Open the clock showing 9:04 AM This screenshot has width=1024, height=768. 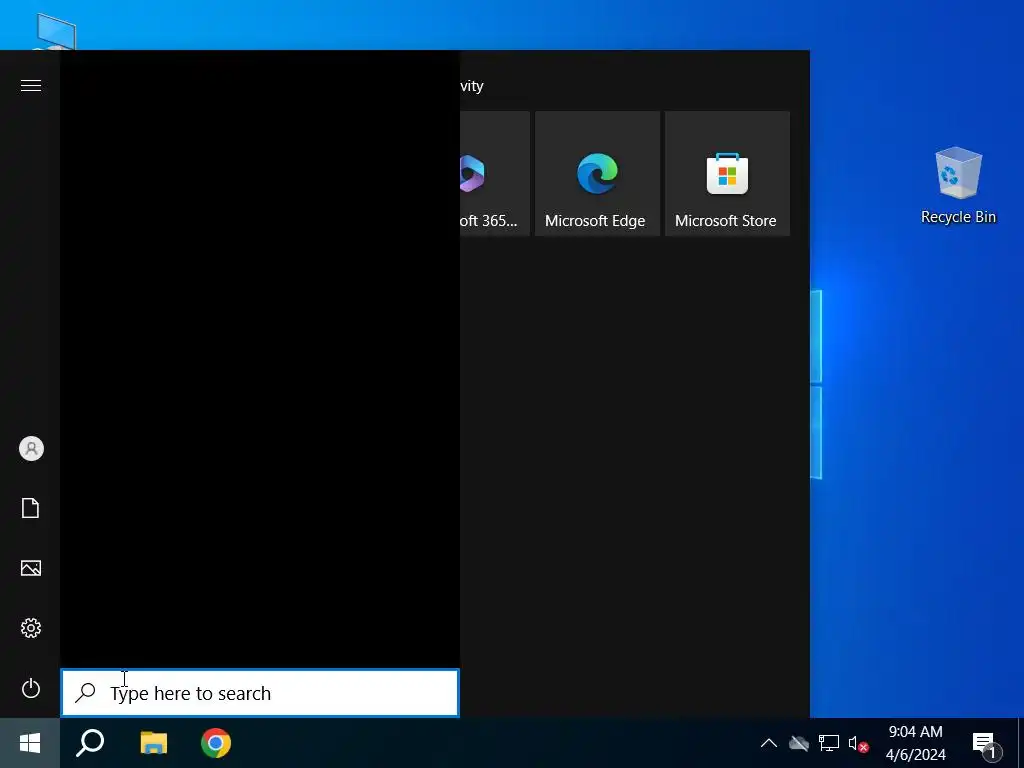pyautogui.click(x=916, y=743)
